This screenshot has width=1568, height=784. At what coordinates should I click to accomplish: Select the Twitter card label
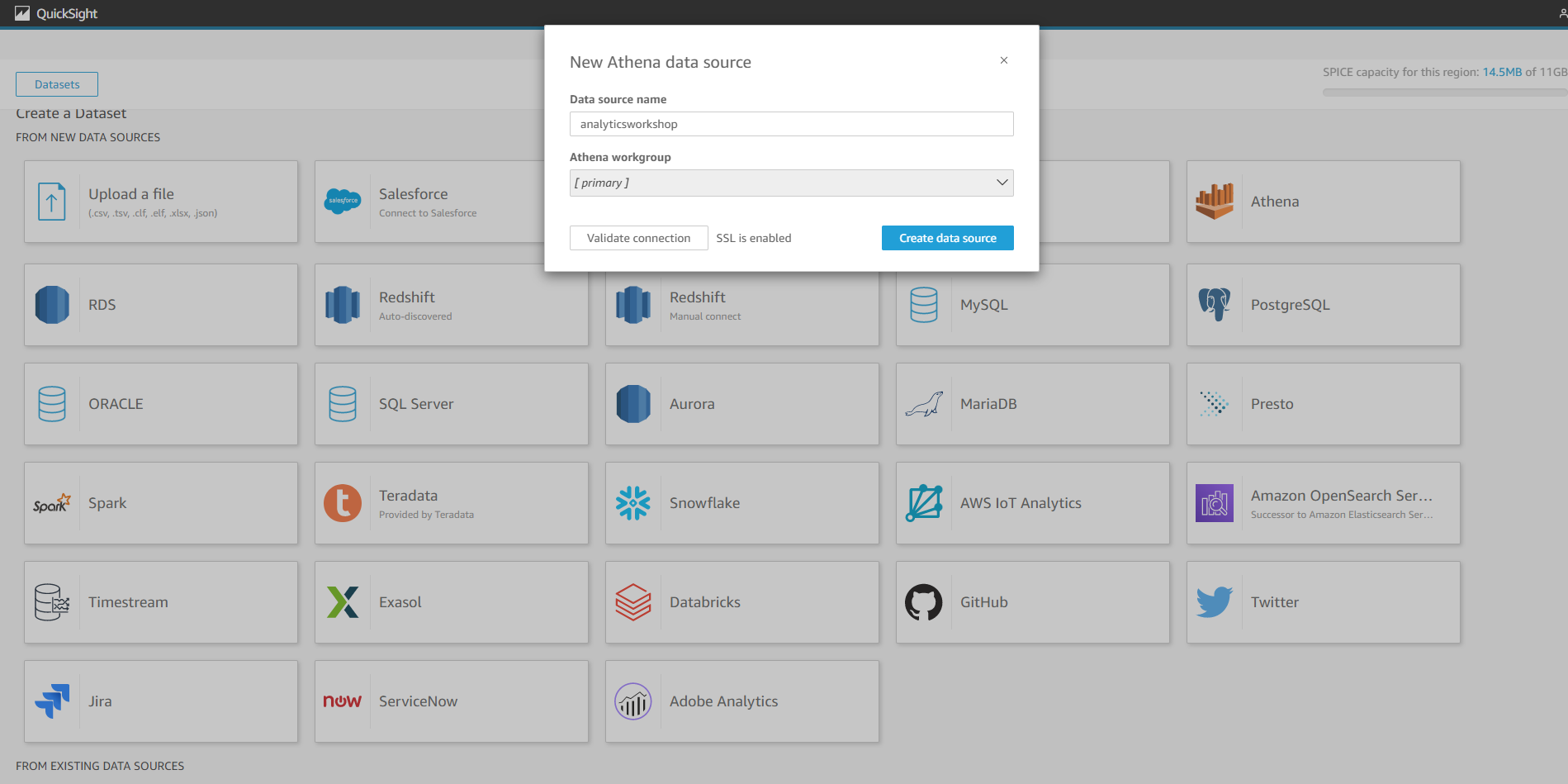click(x=1275, y=602)
